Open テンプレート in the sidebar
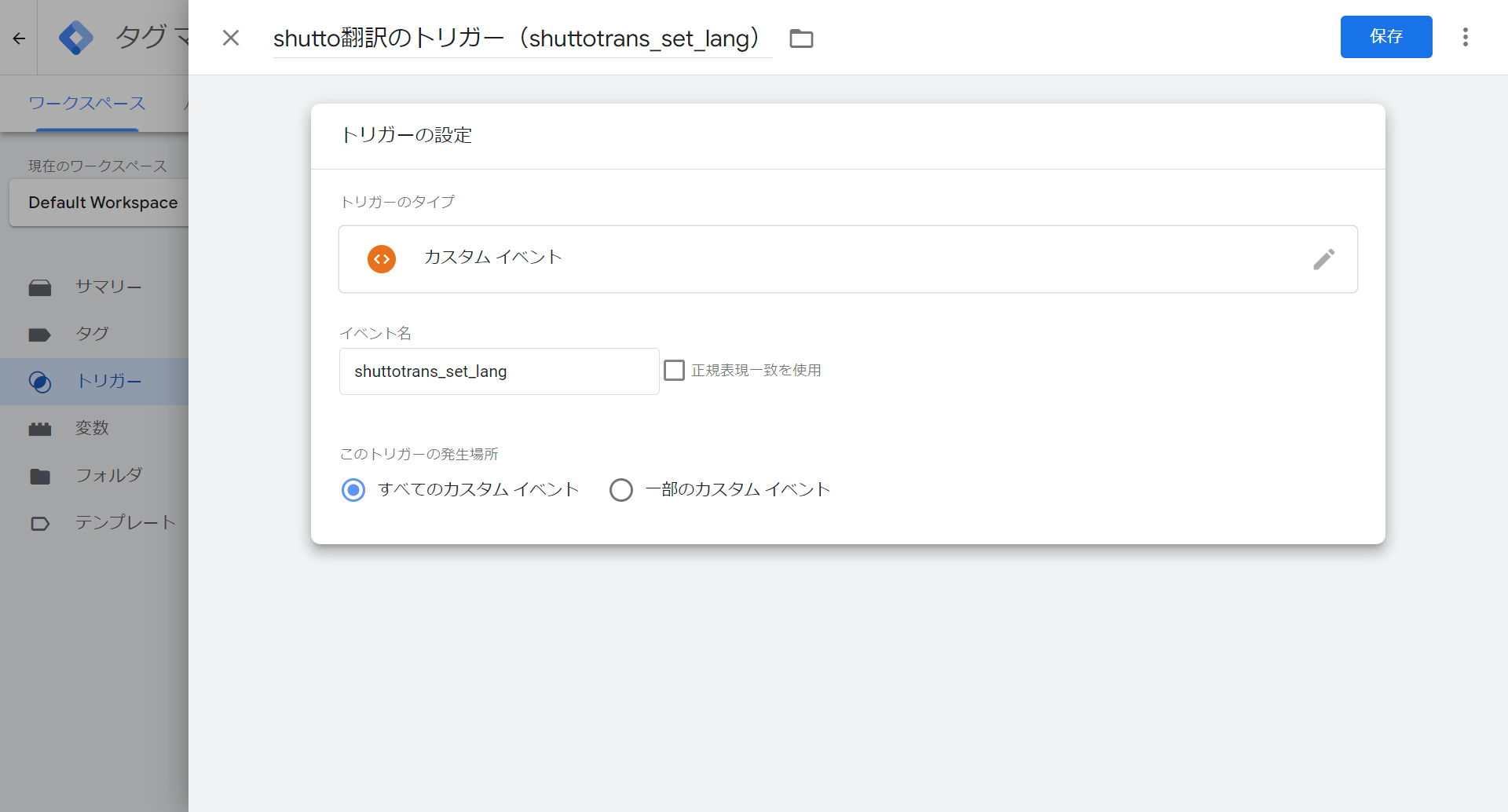This screenshot has height=812, width=1508. point(94,522)
